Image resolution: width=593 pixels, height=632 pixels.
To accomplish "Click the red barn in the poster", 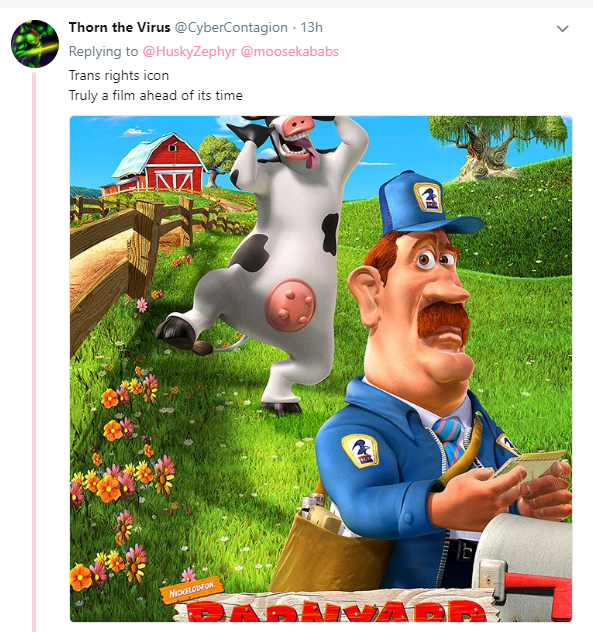I will click(160, 165).
